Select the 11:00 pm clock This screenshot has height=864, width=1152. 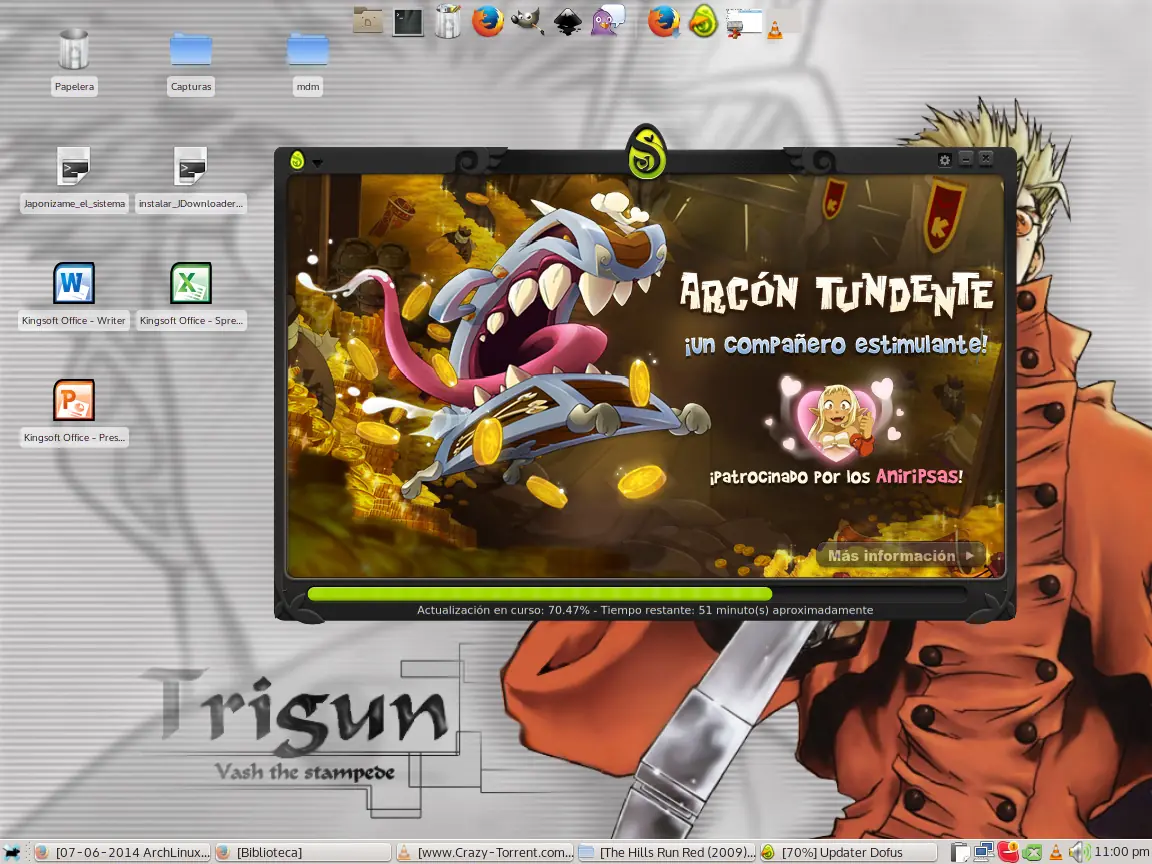[x=1121, y=852]
